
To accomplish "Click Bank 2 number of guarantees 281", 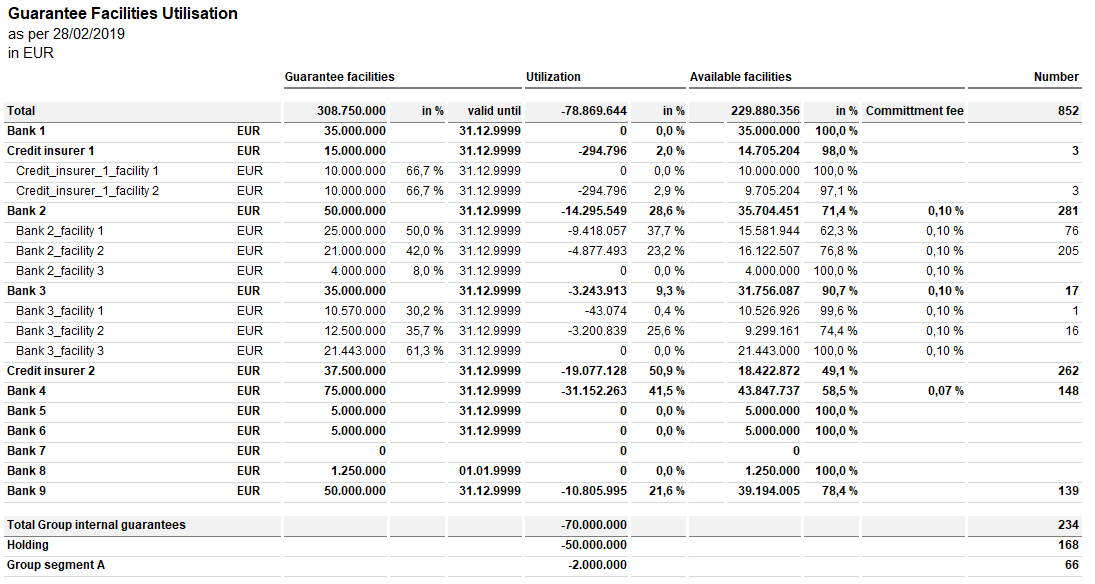I will pos(1068,211).
